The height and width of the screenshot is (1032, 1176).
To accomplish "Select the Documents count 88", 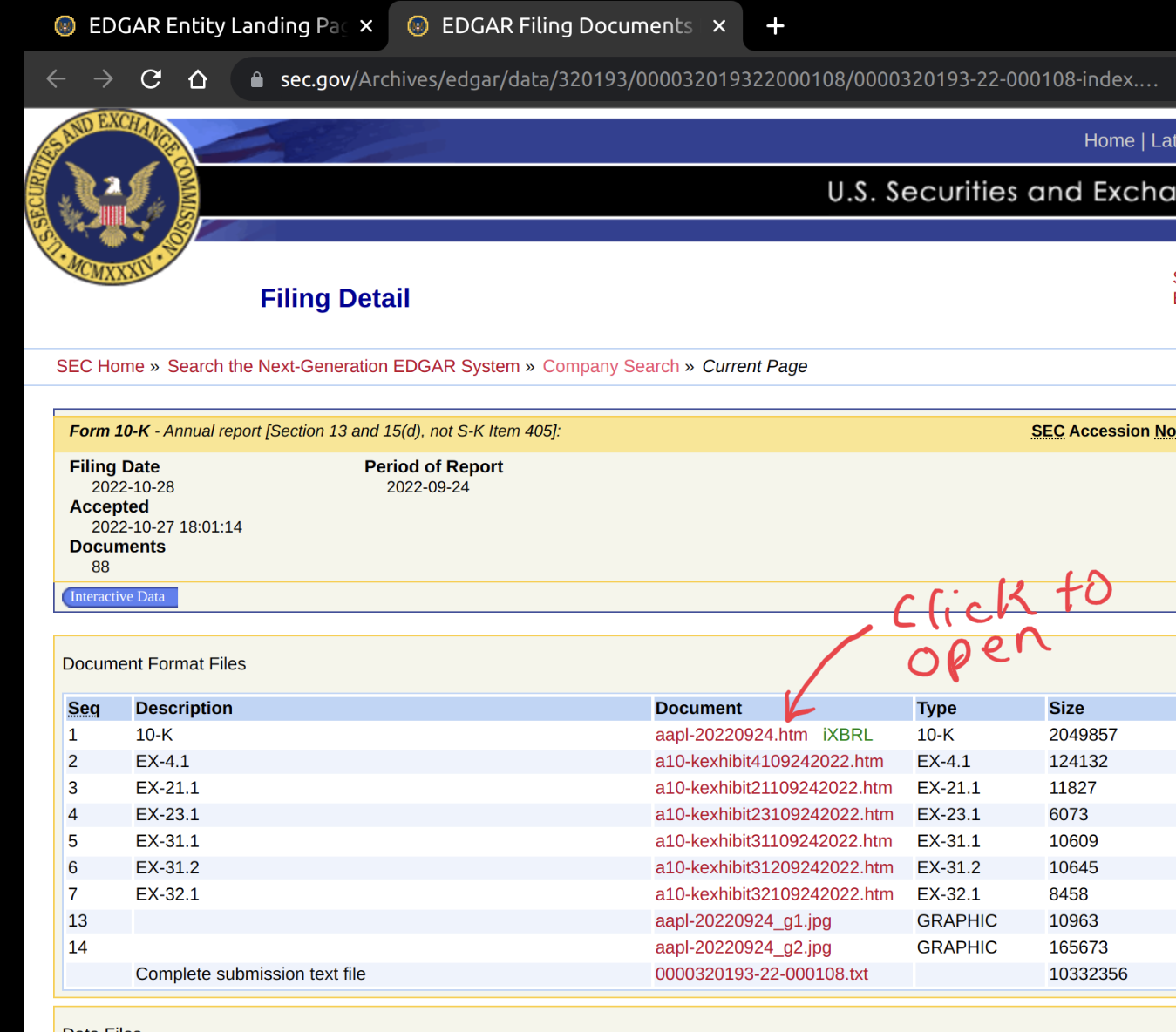I will [x=100, y=567].
